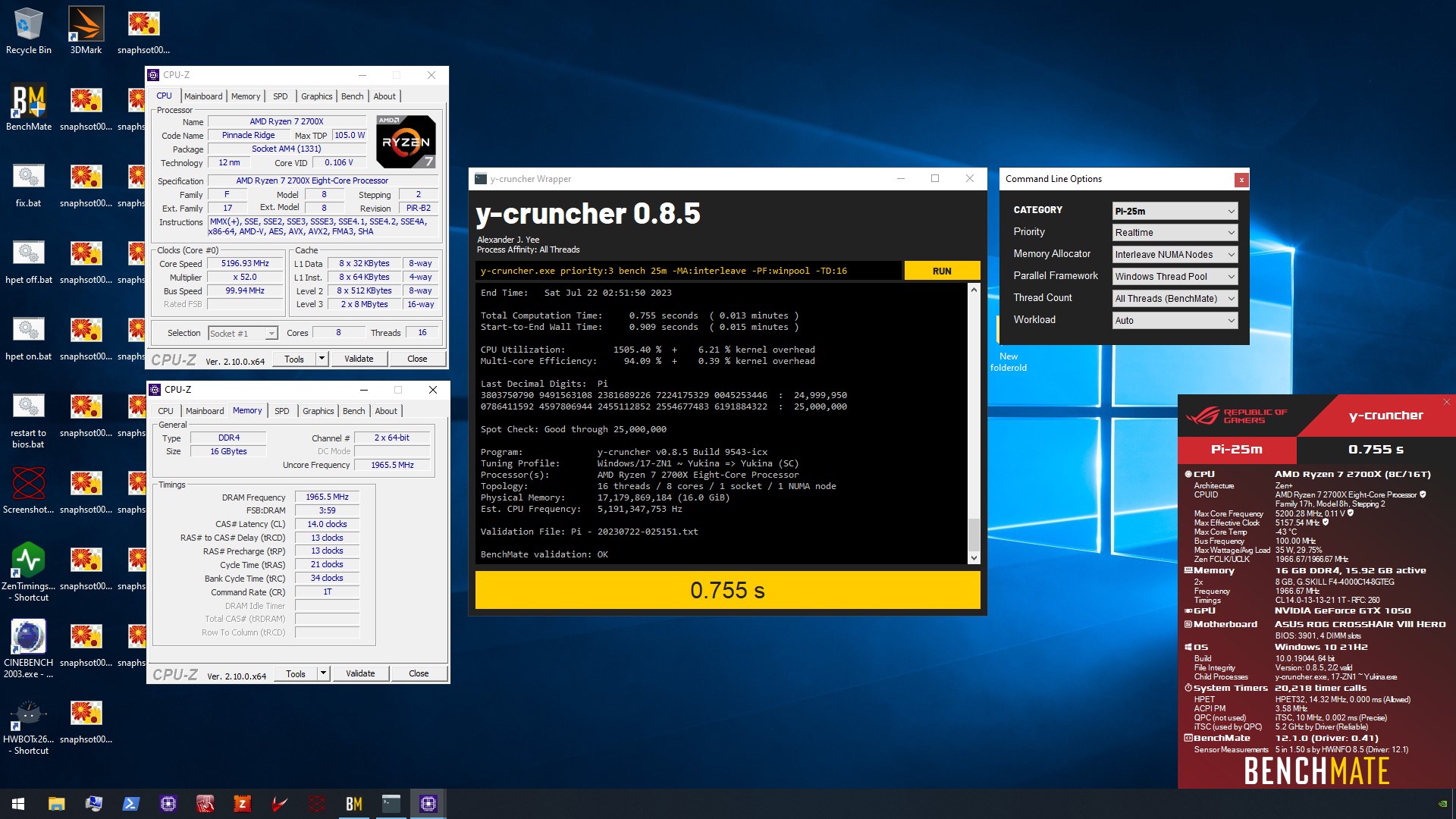1456x819 pixels.
Task: Open the Windows Start menu
Action: click(x=18, y=804)
